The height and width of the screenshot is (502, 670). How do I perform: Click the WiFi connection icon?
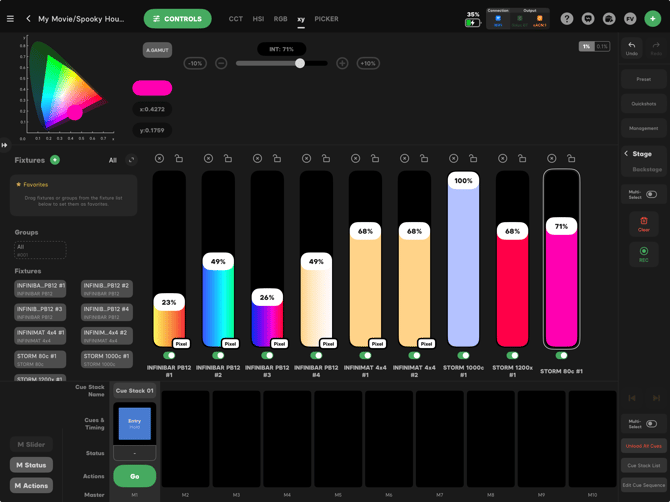point(498,20)
